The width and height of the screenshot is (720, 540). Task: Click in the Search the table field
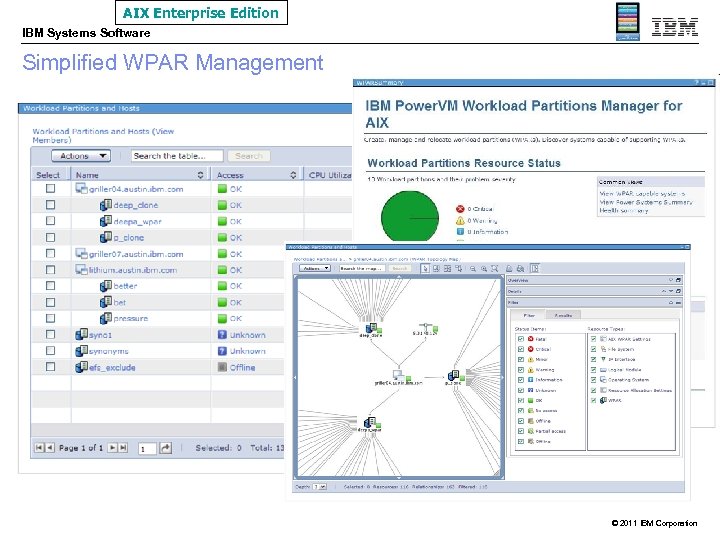coord(177,156)
